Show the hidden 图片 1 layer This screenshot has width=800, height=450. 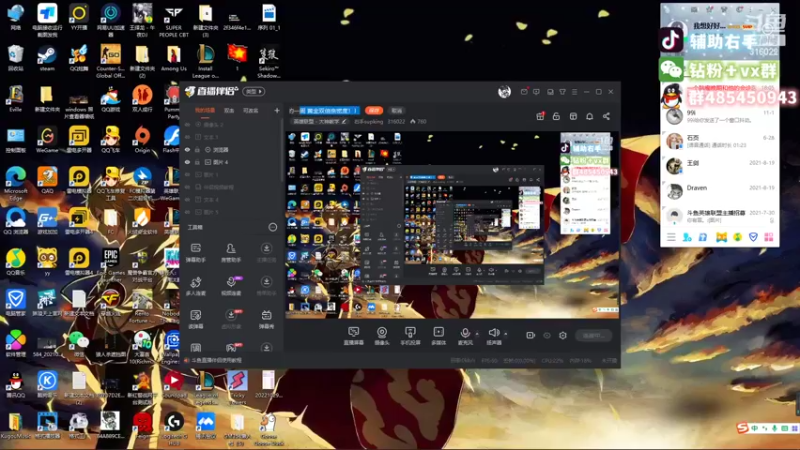click(x=187, y=174)
